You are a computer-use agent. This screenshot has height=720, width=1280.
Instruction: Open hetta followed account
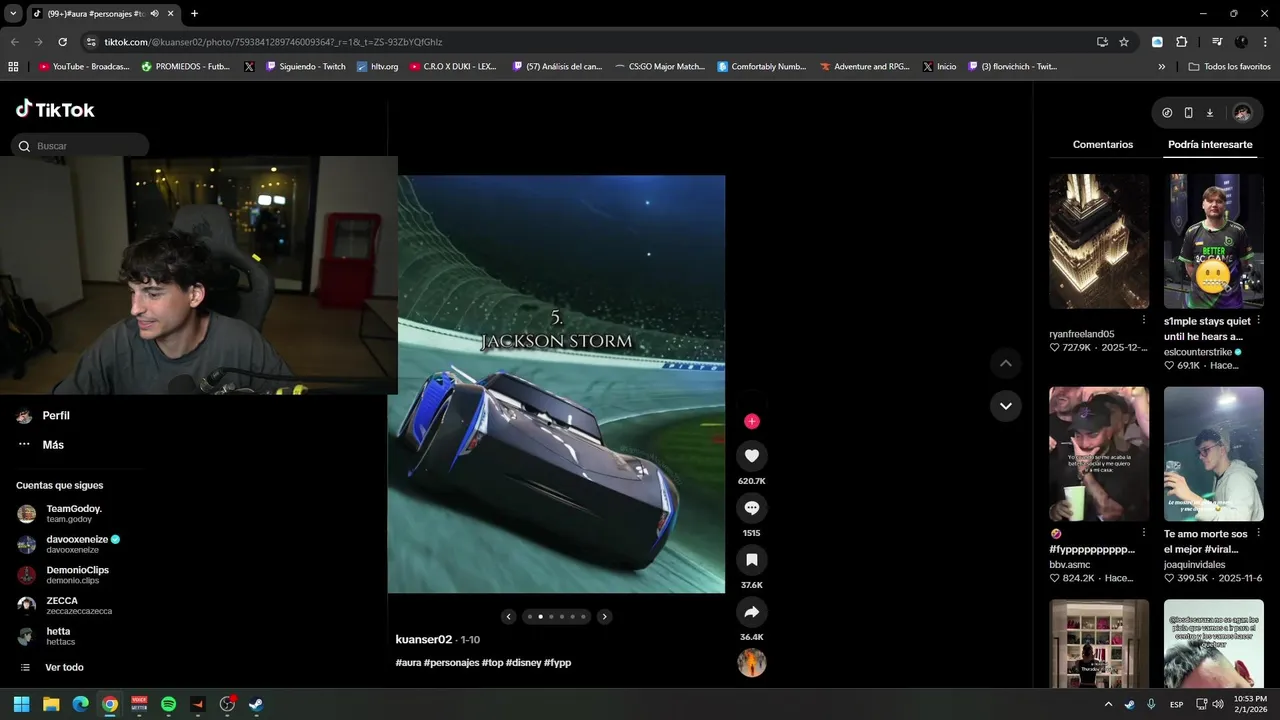point(45,637)
